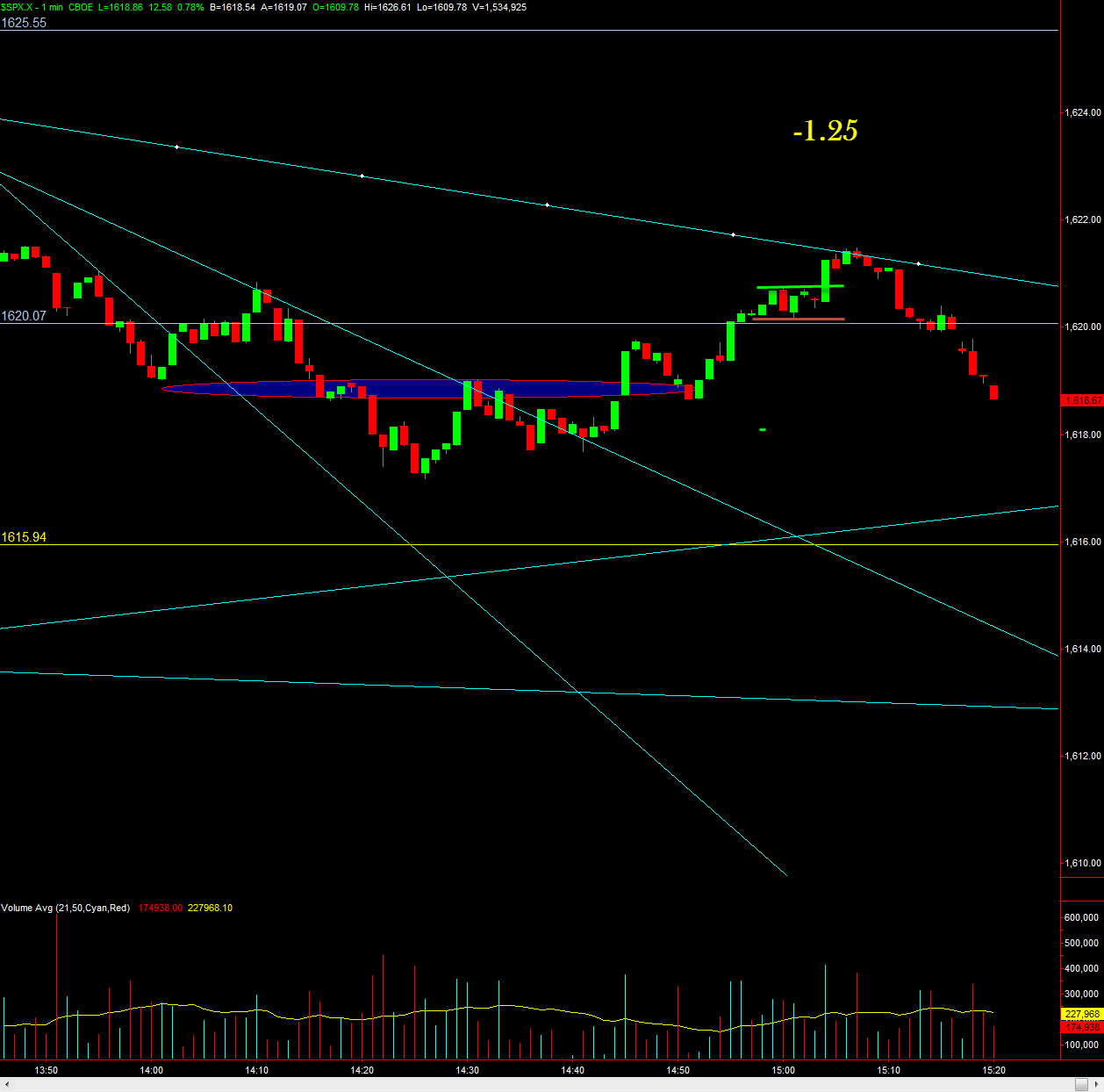1104x1092 pixels.
Task: Click the A=1619.07 ask value
Action: click(284, 7)
